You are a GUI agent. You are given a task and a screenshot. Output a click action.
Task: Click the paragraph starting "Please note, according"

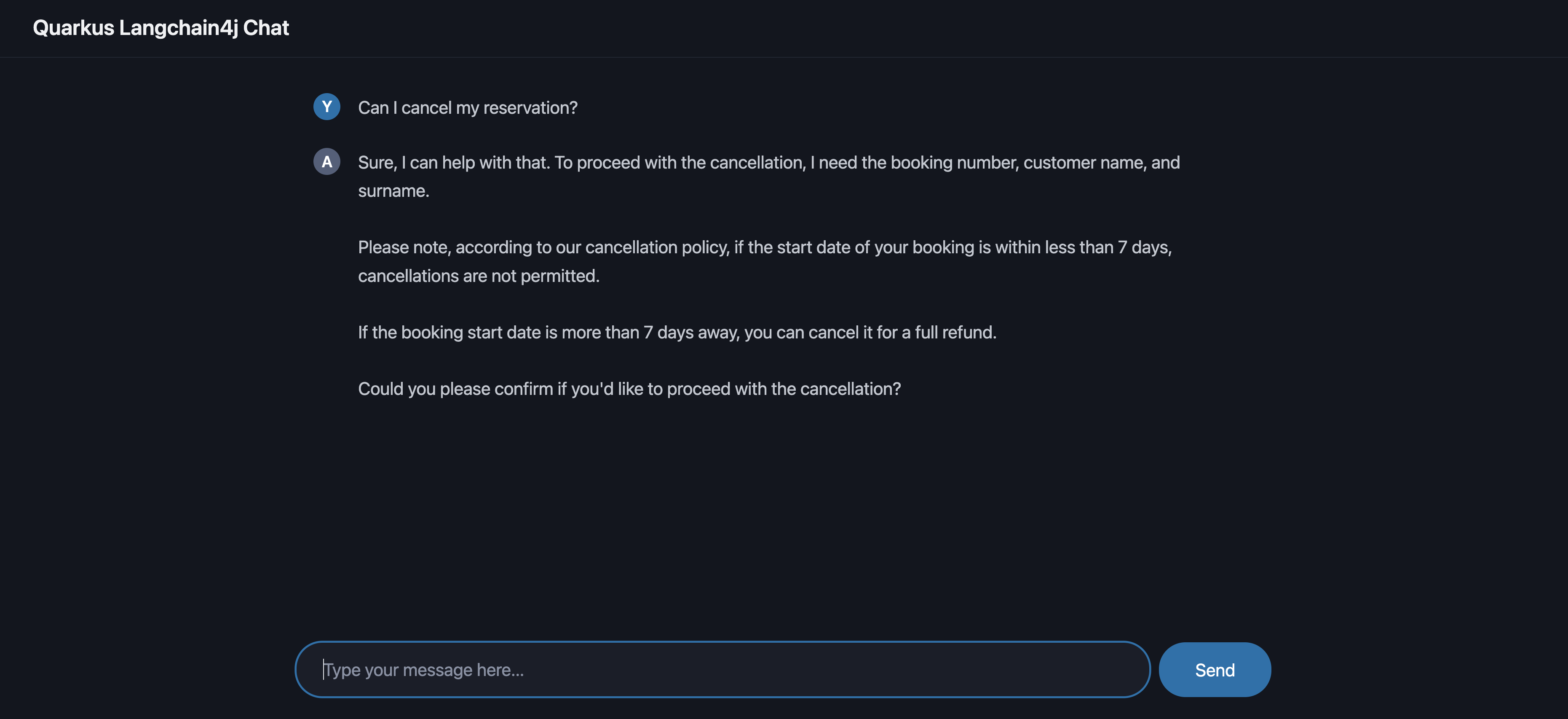pyautogui.click(x=765, y=248)
